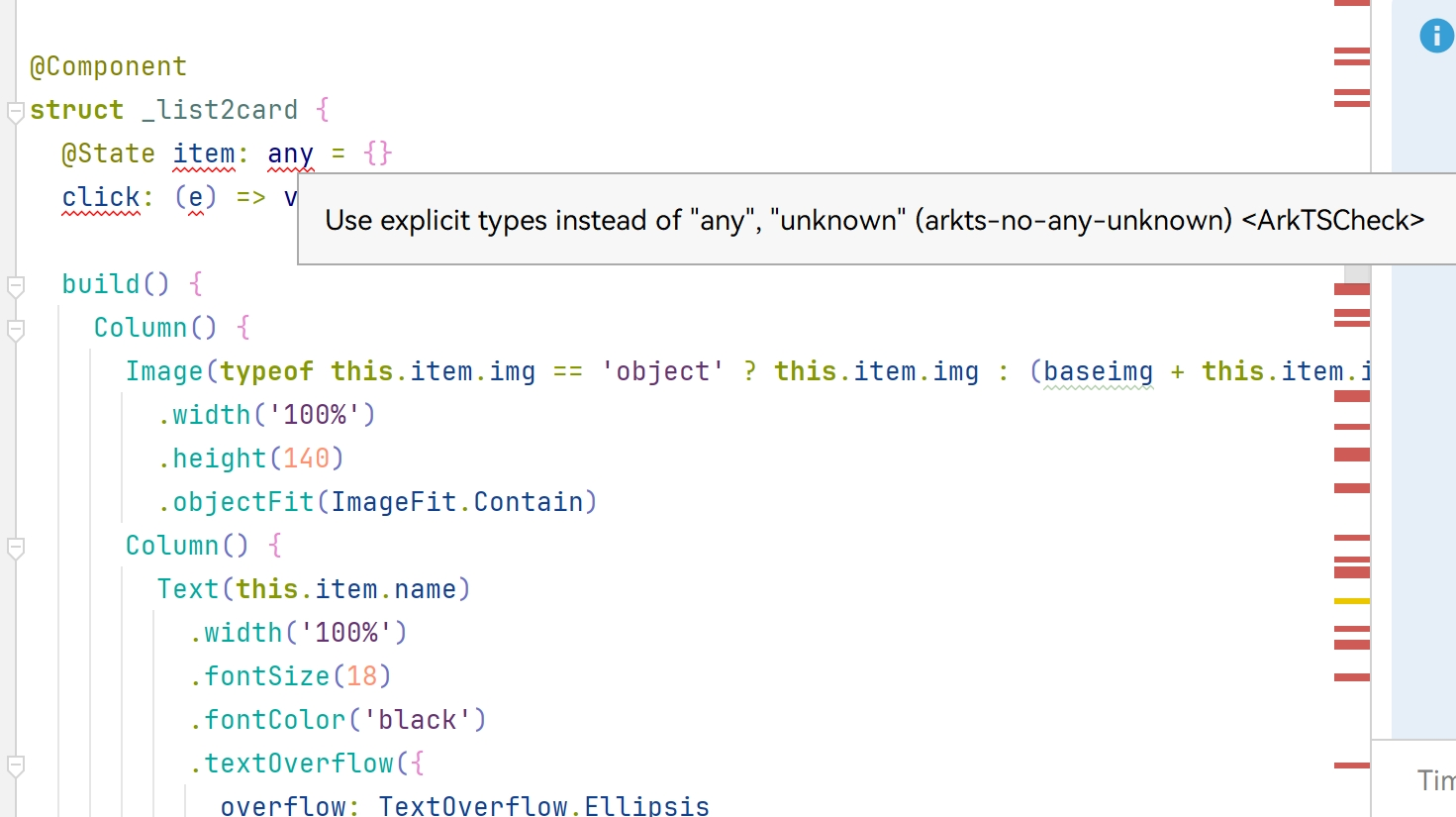
Task: Click the 'any' type keyword
Action: tap(290, 153)
